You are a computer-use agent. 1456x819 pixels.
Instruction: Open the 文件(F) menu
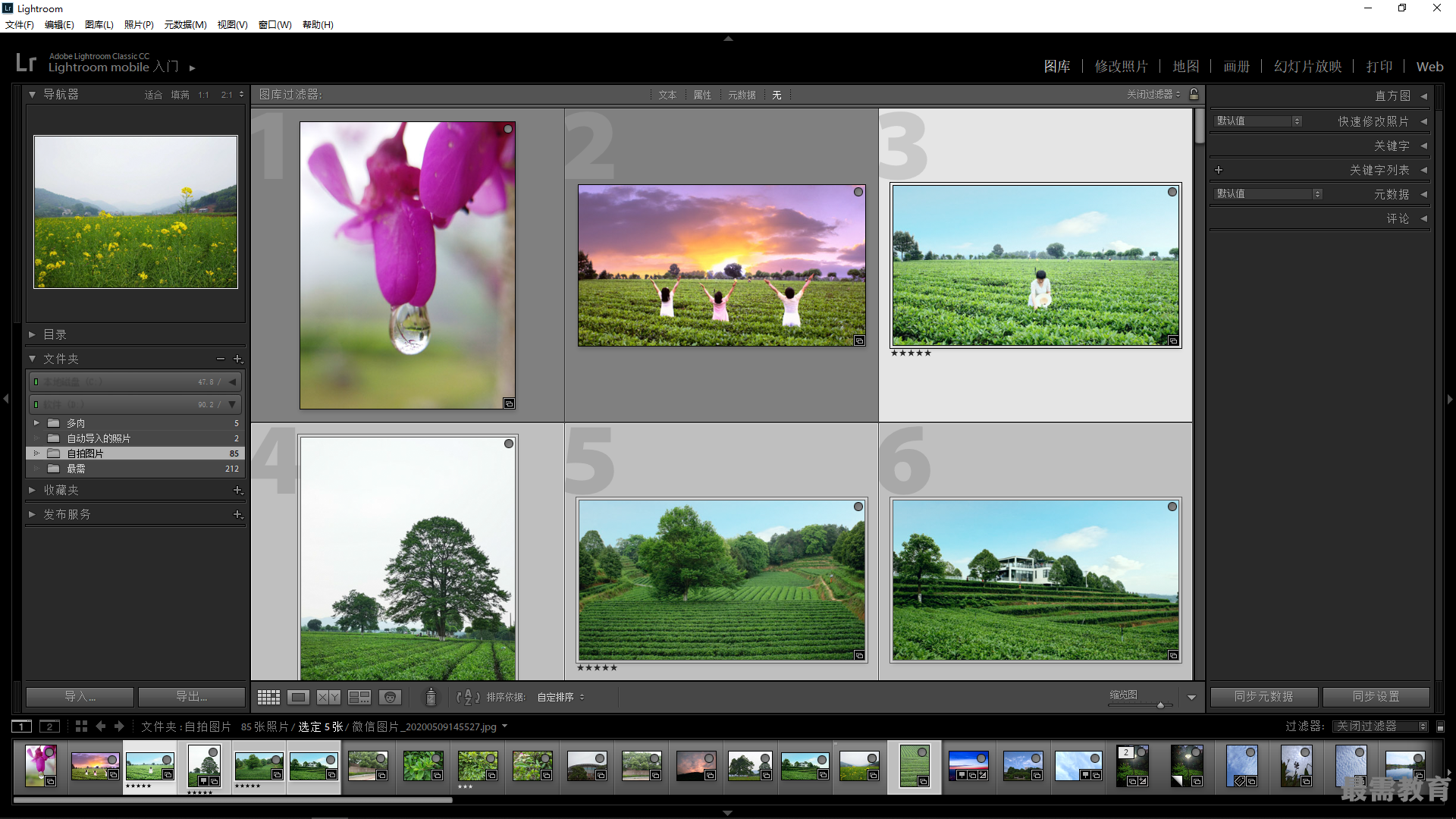(20, 24)
